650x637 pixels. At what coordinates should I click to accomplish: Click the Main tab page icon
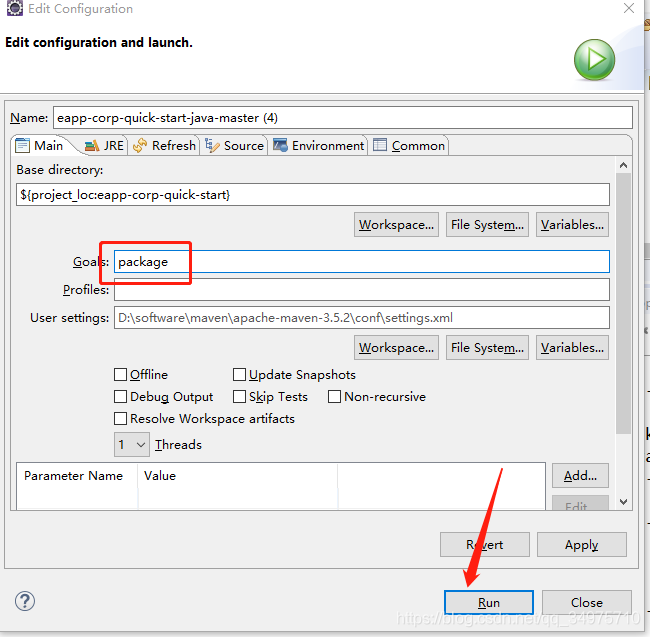(22, 145)
